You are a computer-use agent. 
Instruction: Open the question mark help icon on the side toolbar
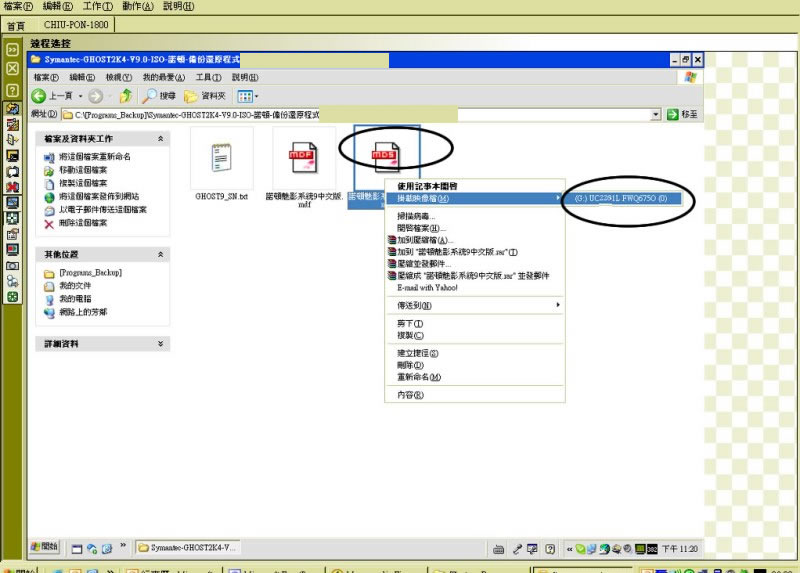[x=12, y=90]
